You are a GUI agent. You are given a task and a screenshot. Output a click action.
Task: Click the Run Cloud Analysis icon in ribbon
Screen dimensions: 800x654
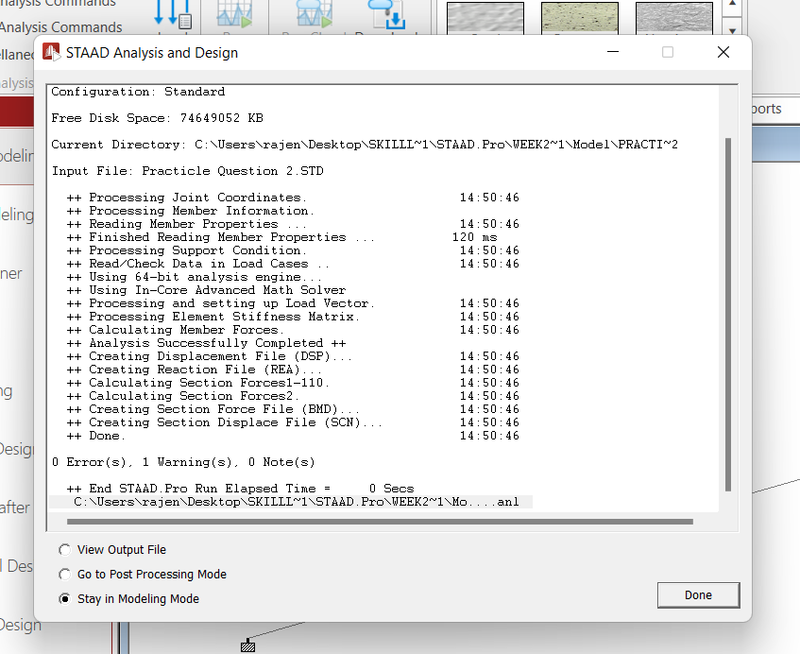pyautogui.click(x=314, y=14)
